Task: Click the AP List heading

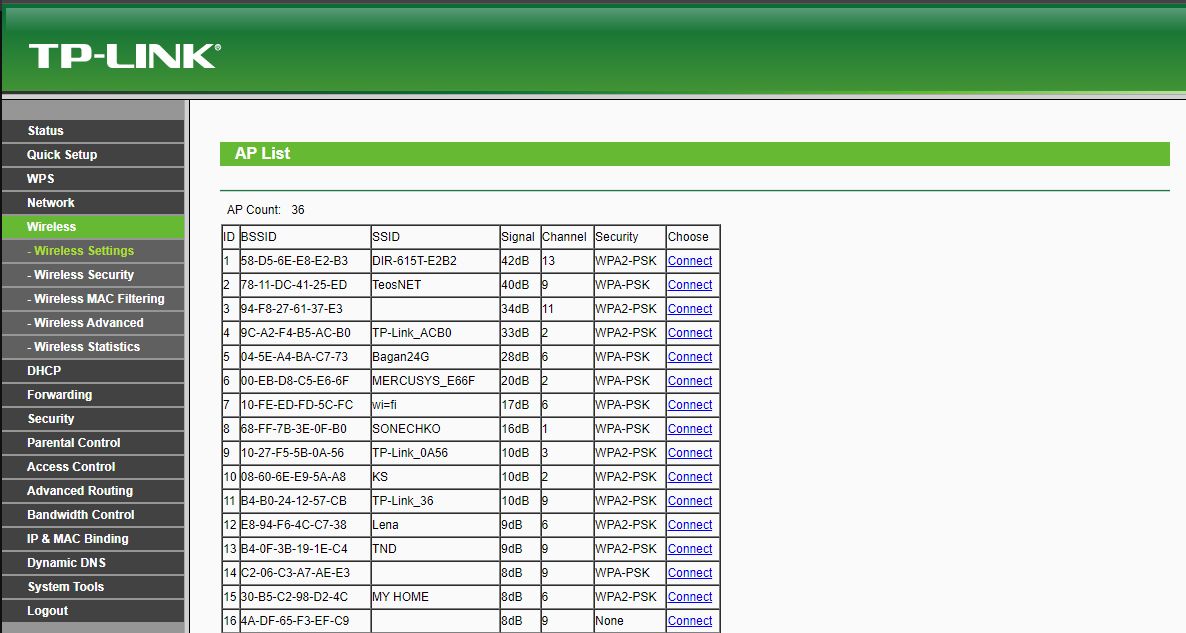Action: 262,154
